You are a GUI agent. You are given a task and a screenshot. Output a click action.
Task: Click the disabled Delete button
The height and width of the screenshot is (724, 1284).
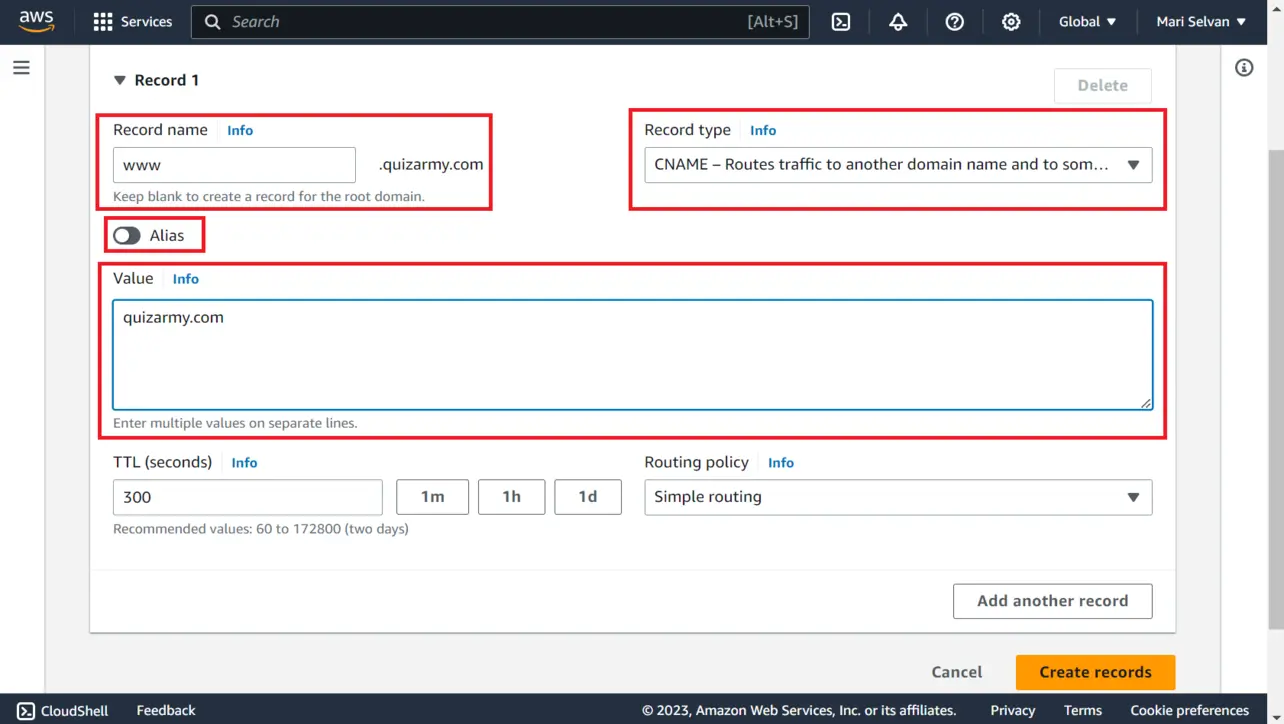tap(1103, 86)
